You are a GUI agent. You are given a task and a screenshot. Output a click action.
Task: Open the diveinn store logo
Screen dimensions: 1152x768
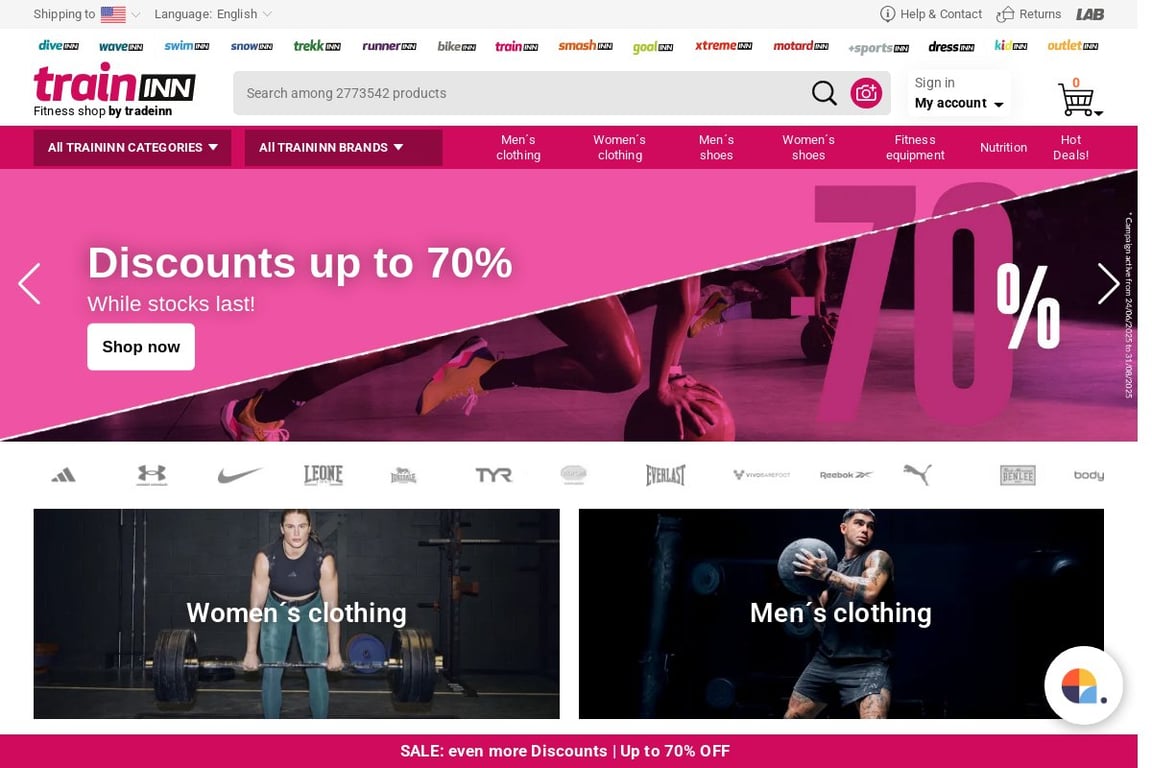coord(58,46)
